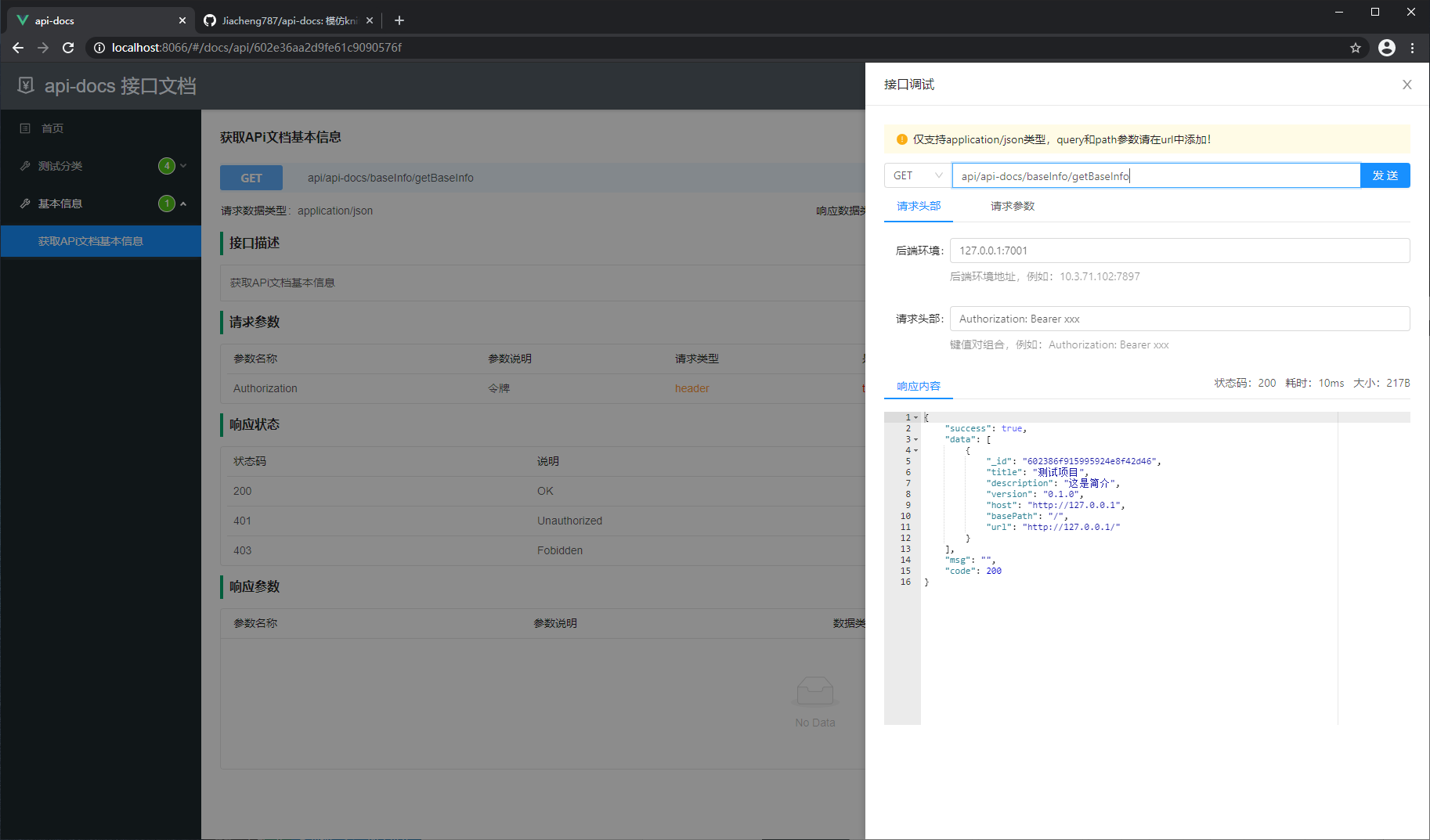This screenshot has width=1430, height=840.
Task: Click the api-docs 接口文档 header title
Action: coord(121,85)
